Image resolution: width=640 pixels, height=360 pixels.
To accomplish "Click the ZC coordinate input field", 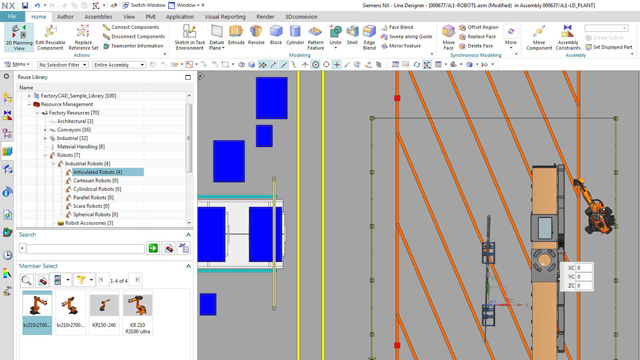I will tap(584, 286).
